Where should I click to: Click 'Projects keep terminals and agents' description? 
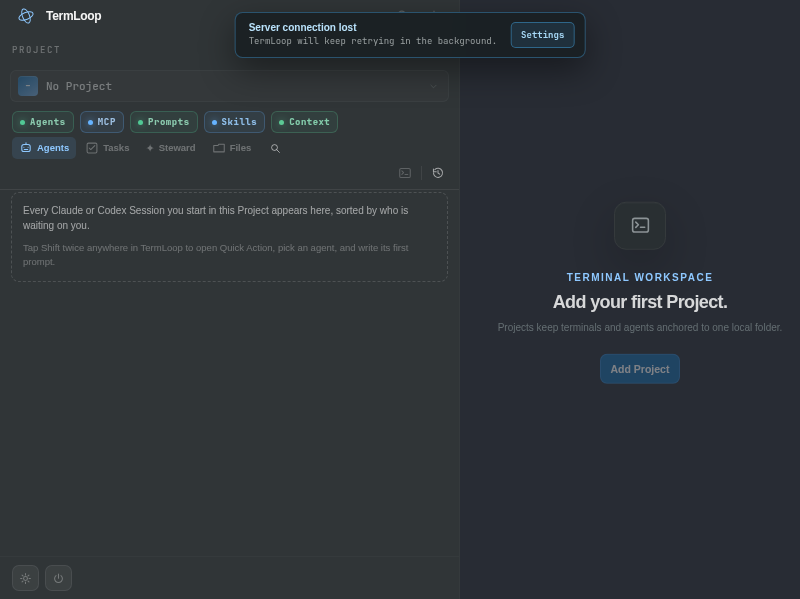click(x=640, y=328)
